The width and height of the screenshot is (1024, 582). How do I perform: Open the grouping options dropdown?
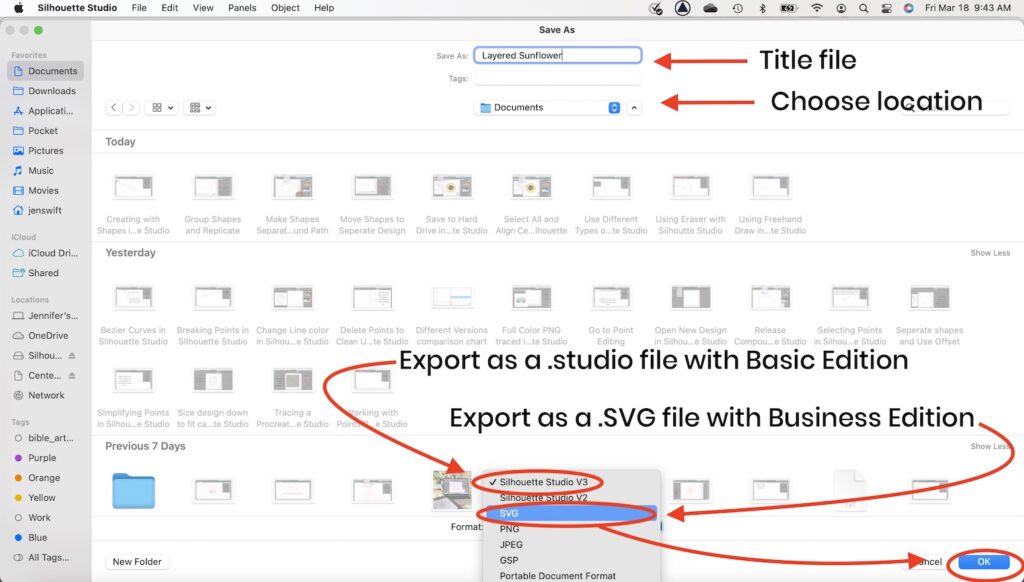point(200,107)
